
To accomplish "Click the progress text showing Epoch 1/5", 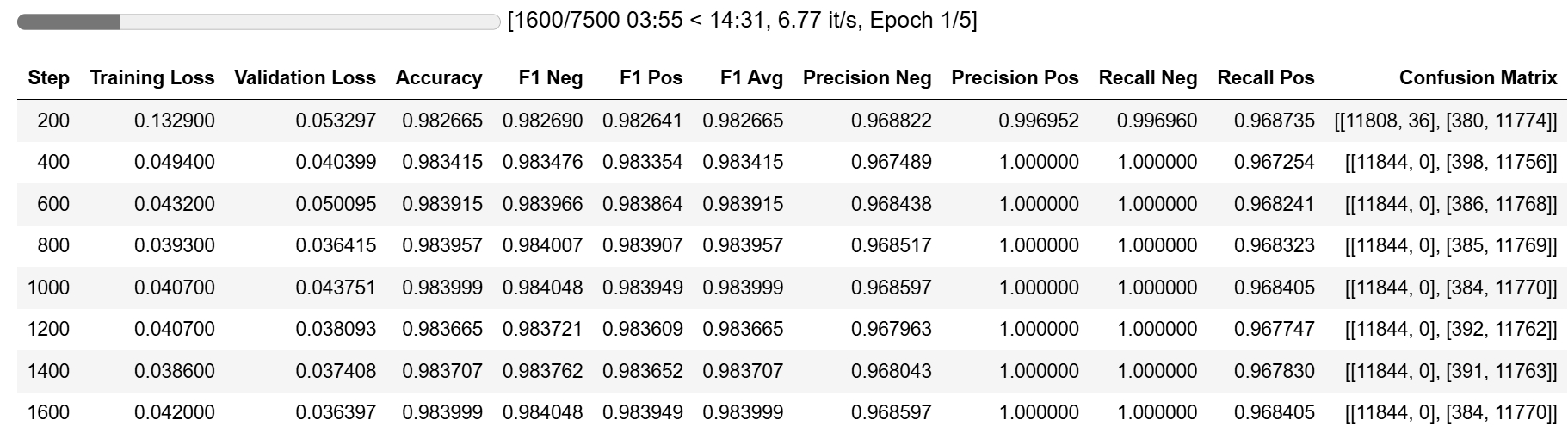I will pos(742,21).
